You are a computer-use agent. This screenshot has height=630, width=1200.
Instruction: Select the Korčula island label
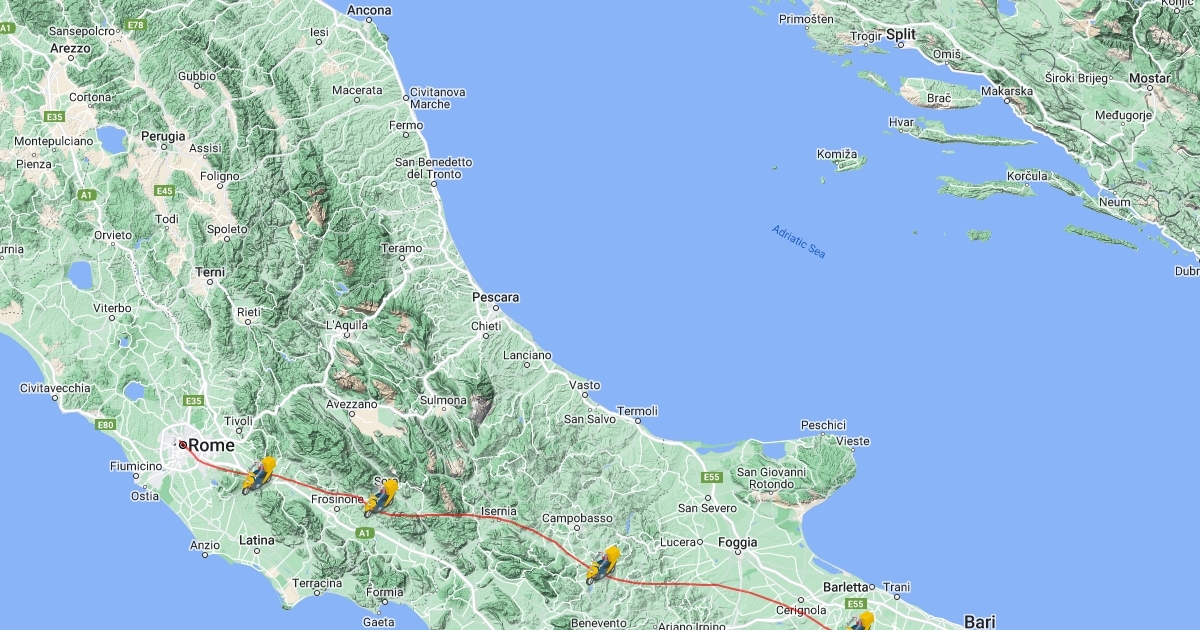click(1027, 176)
